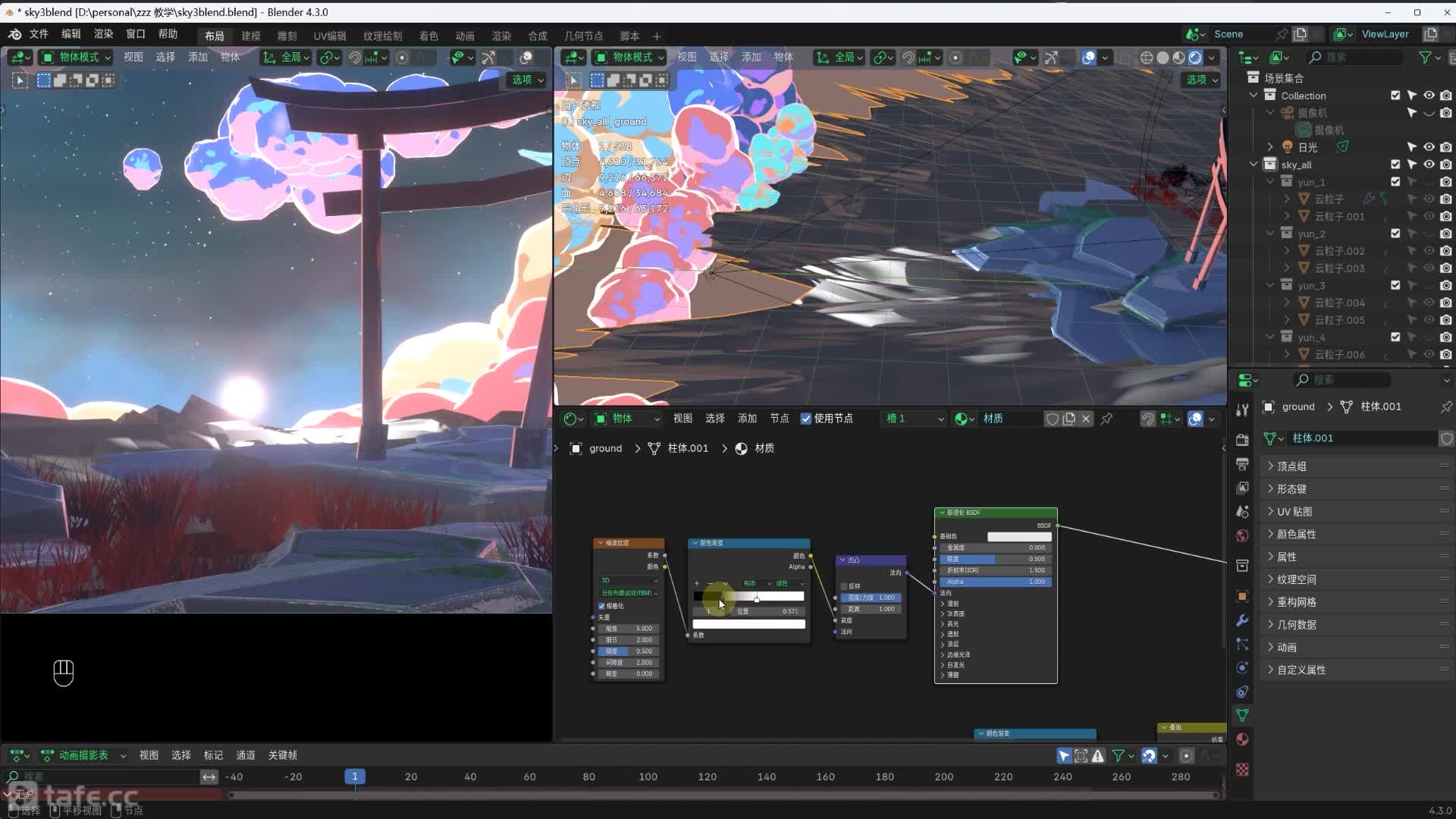Open the 槽 1 material slot dropdown
Screen dimensions: 1456x819
[x=914, y=419]
